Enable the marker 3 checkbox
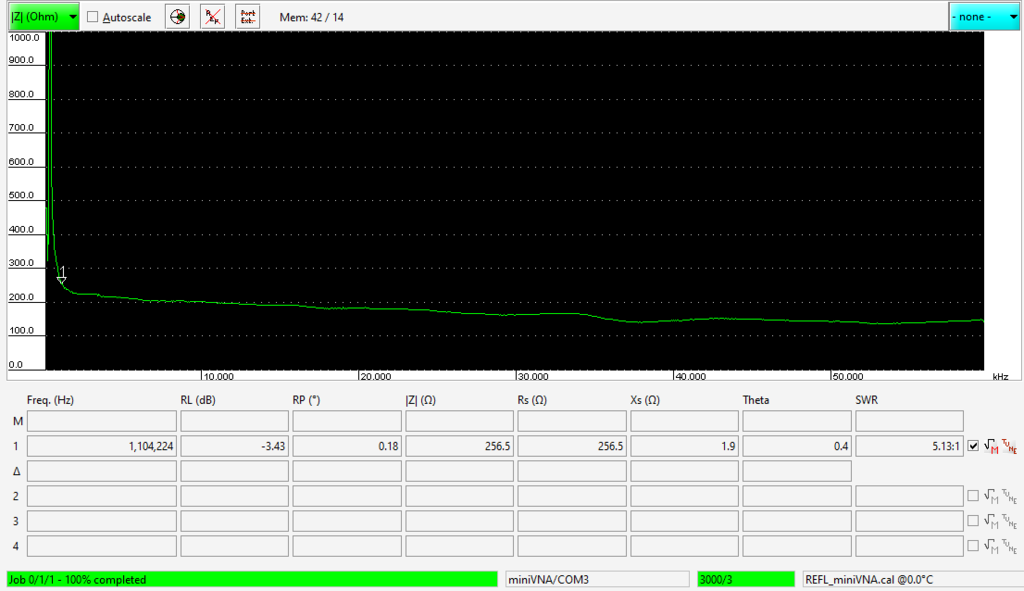 973,520
